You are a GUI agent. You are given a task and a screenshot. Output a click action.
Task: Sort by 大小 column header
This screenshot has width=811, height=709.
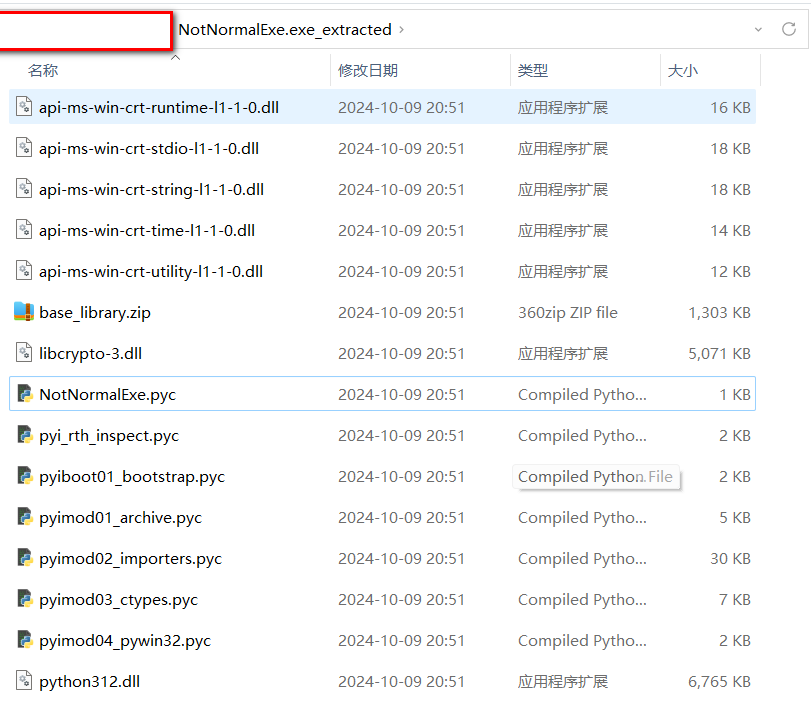click(683, 70)
